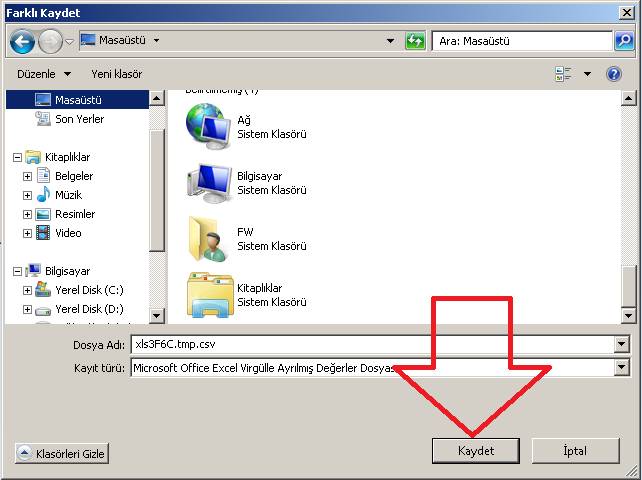The image size is (642, 480).
Task: Select Kitaplıklar in navigation tree
Action: click(x=67, y=157)
